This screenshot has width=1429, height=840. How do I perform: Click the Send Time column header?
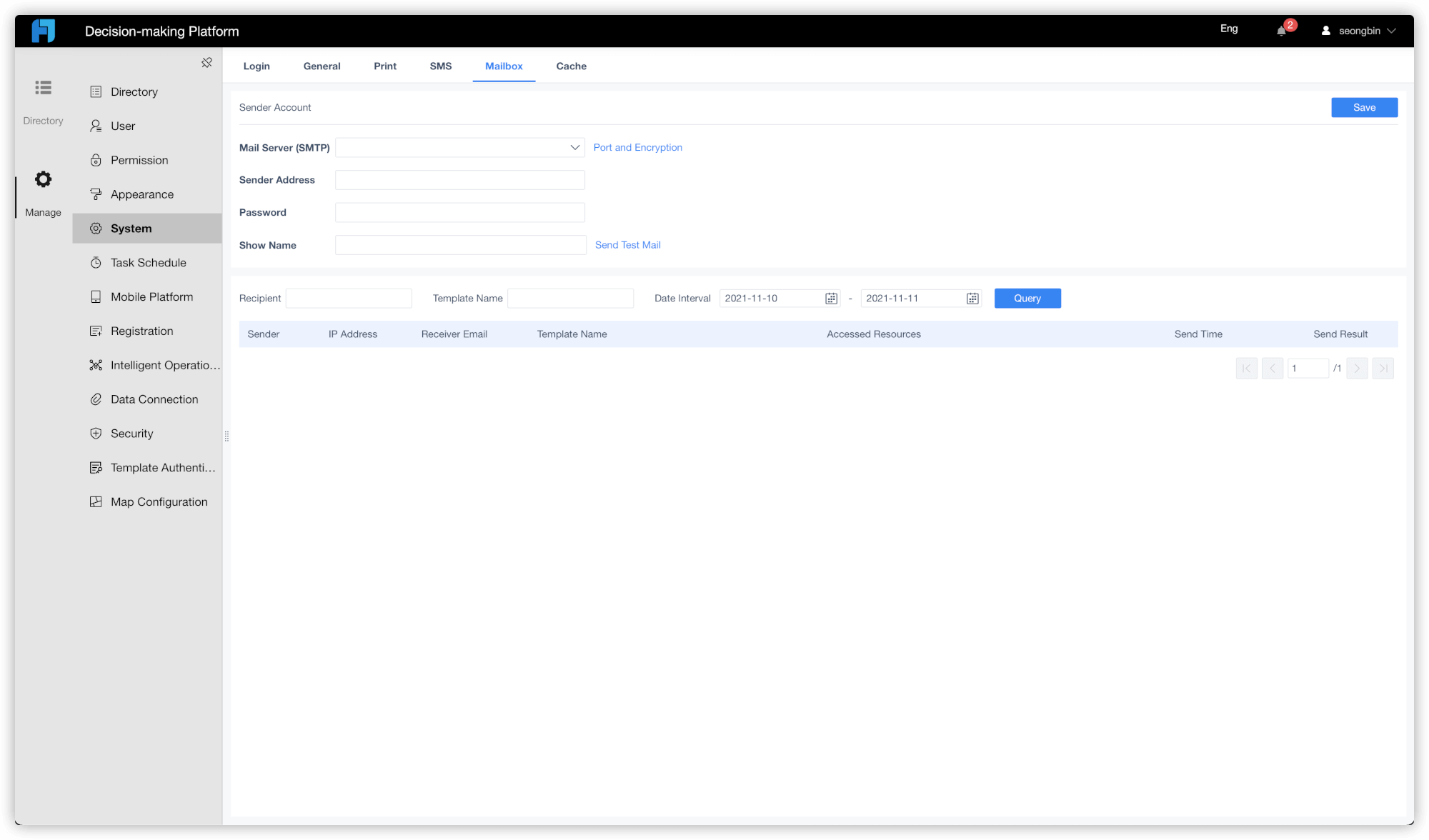pyautogui.click(x=1198, y=334)
